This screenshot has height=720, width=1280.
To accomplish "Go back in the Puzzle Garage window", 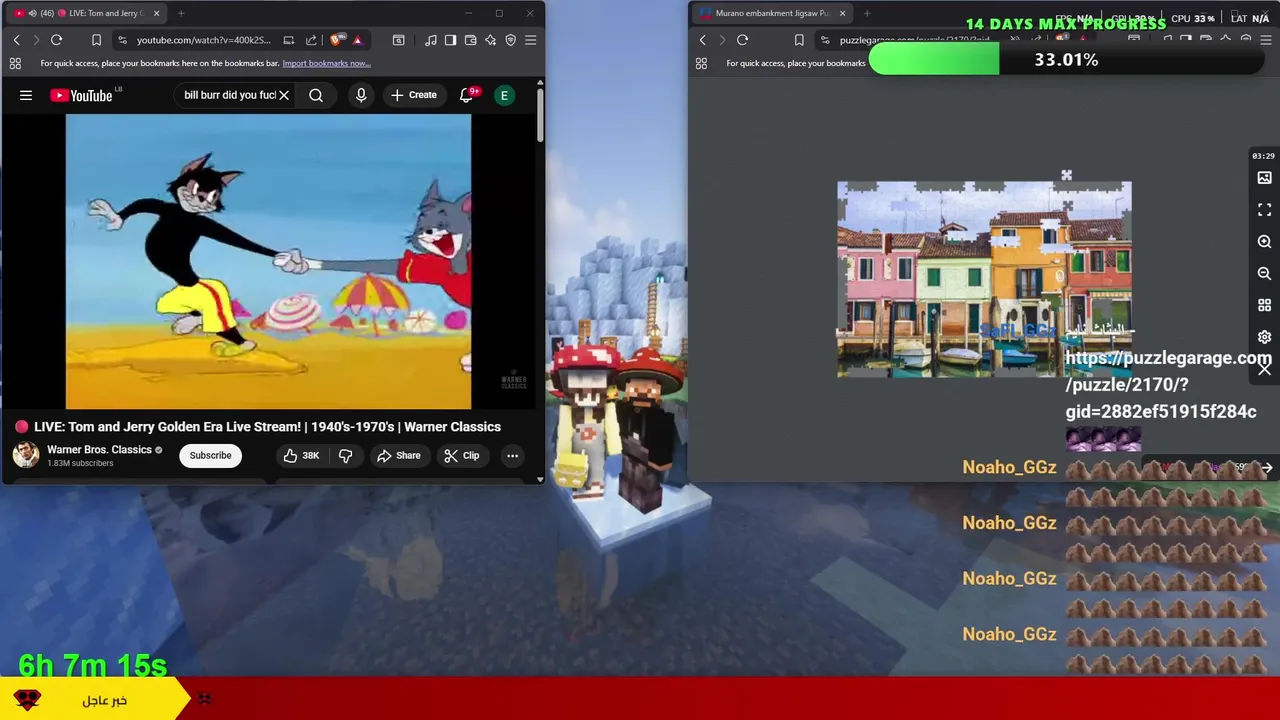I will [x=702, y=40].
